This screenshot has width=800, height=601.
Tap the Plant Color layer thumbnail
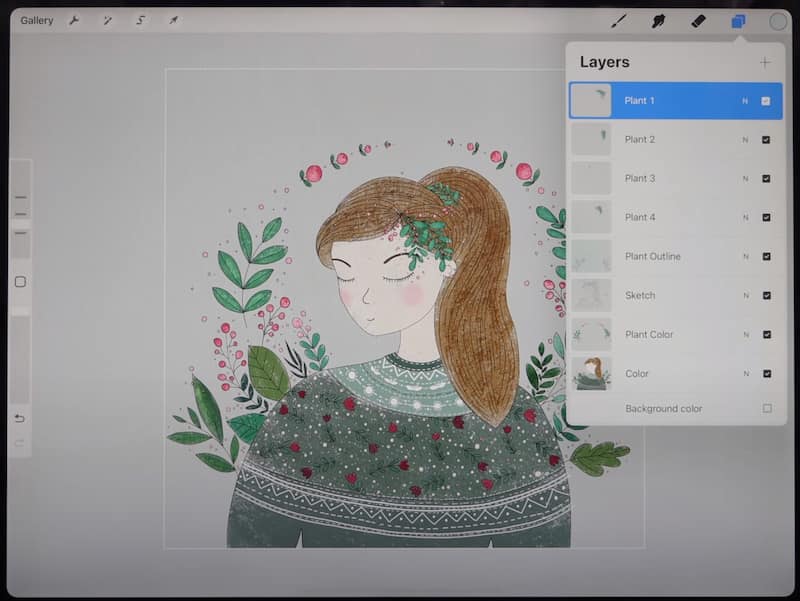coord(592,335)
